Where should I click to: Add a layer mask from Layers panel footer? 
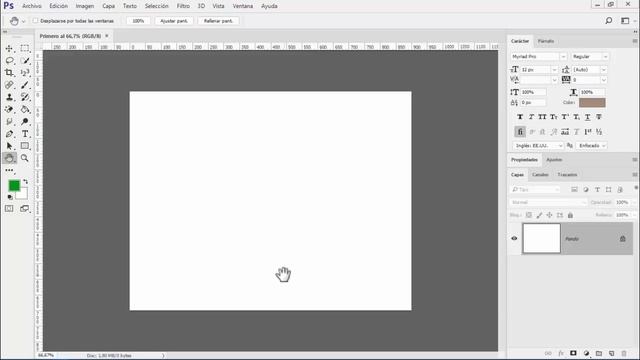pyautogui.click(x=573, y=353)
